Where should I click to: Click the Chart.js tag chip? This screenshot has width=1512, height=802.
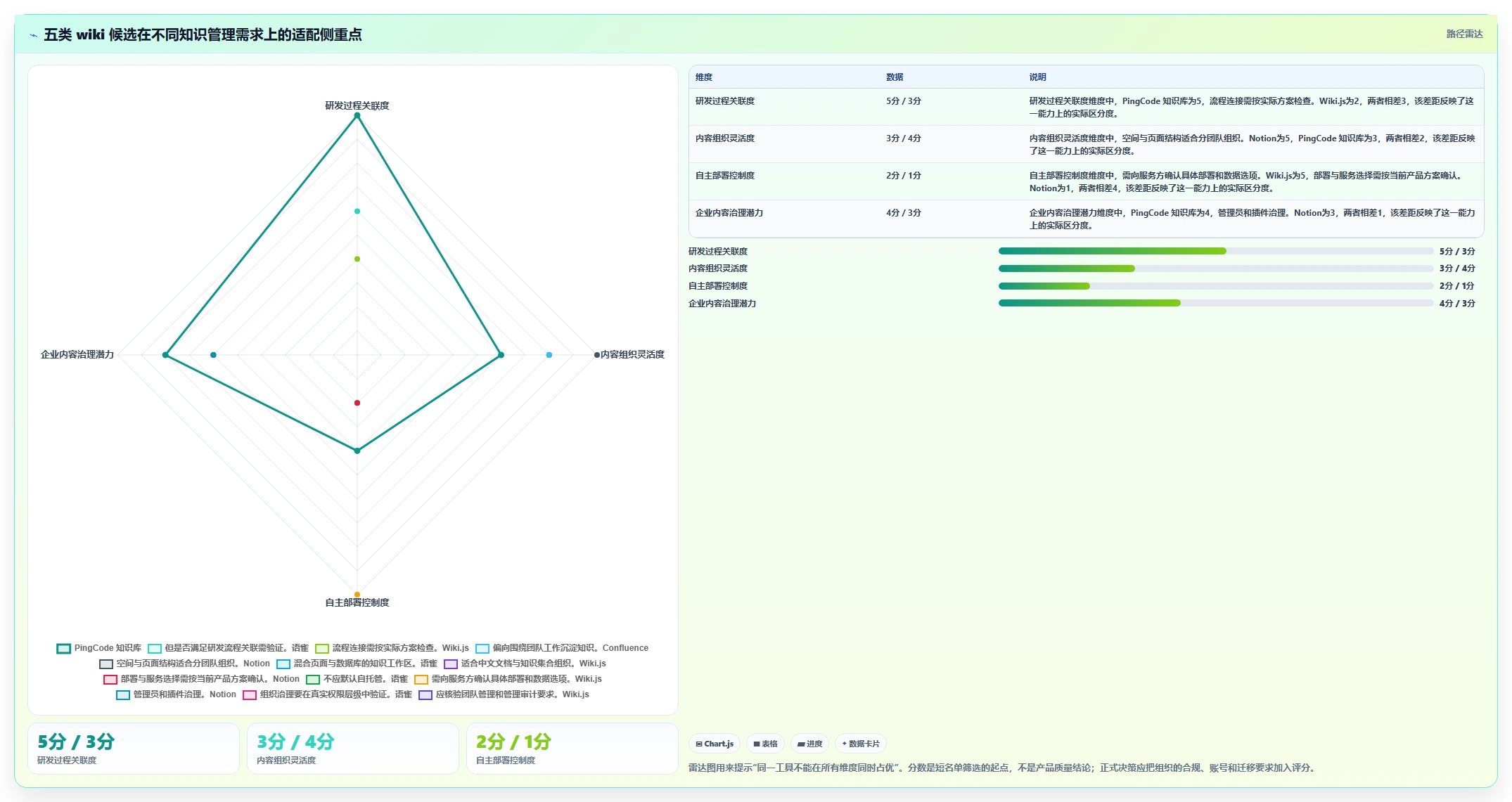(x=715, y=744)
